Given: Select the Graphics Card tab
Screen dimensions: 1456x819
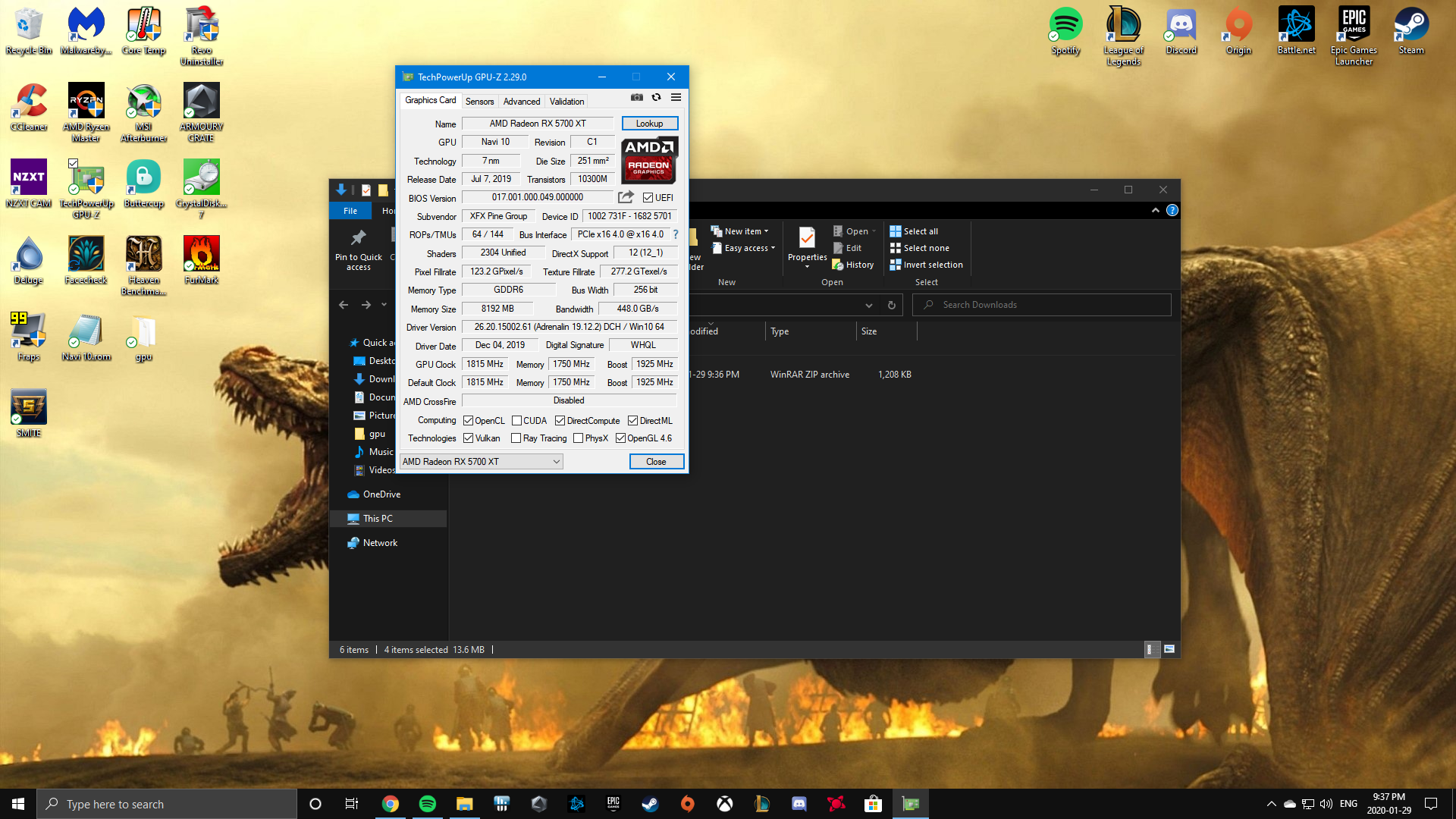Looking at the screenshot, I should click(x=430, y=100).
